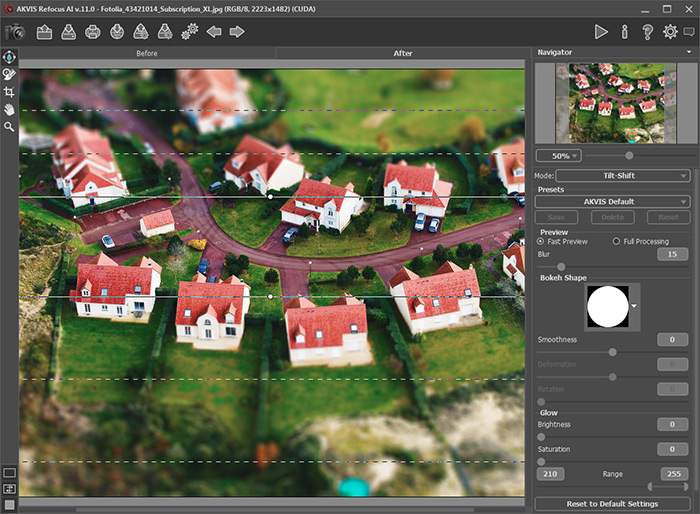Click Reset to Default Settings button
Viewport: 700px width, 514px height.
click(612, 504)
